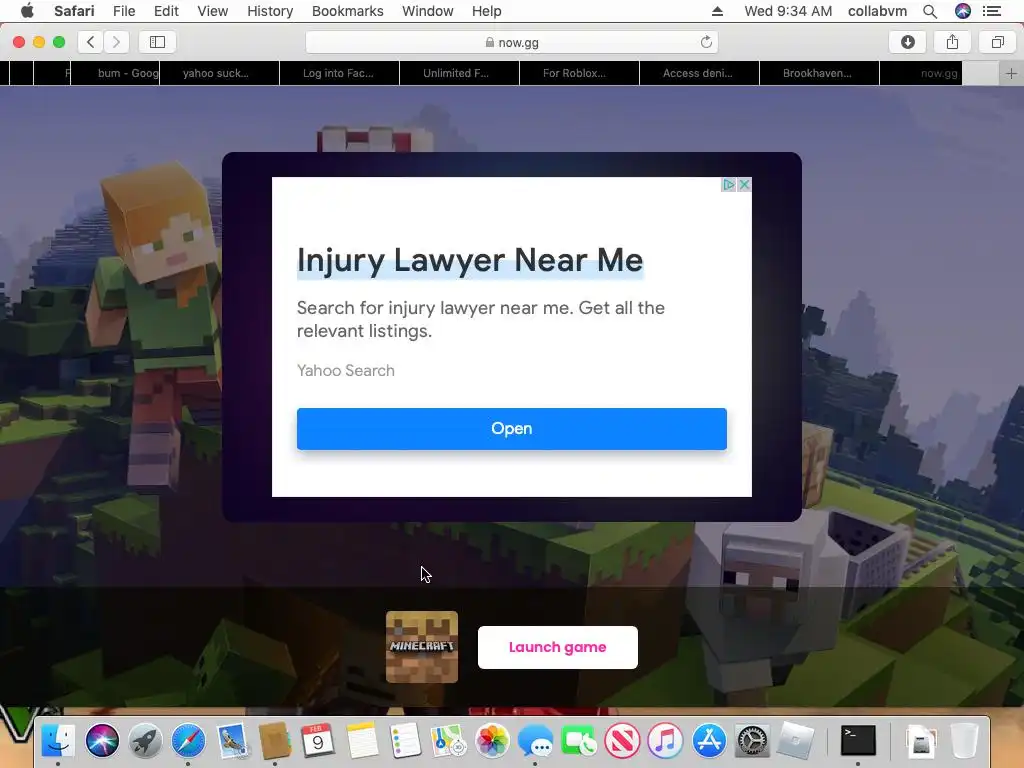
Task: Open the Injury Lawyer Near Me headline
Action: tap(470, 260)
